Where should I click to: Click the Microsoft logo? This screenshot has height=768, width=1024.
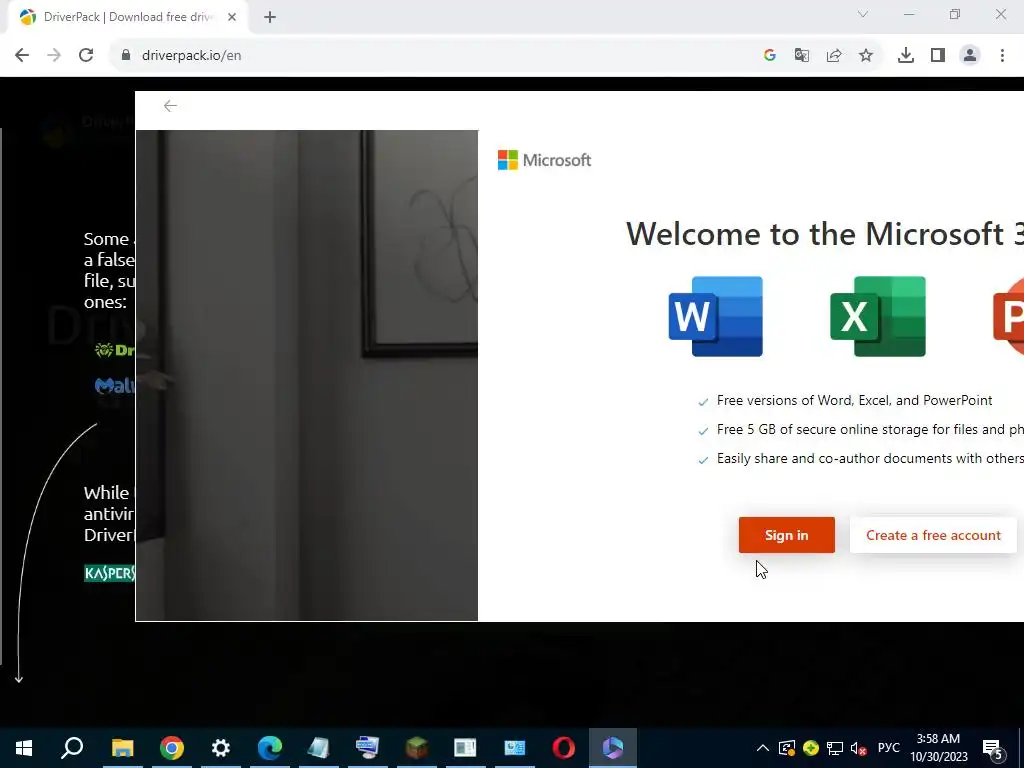544,160
